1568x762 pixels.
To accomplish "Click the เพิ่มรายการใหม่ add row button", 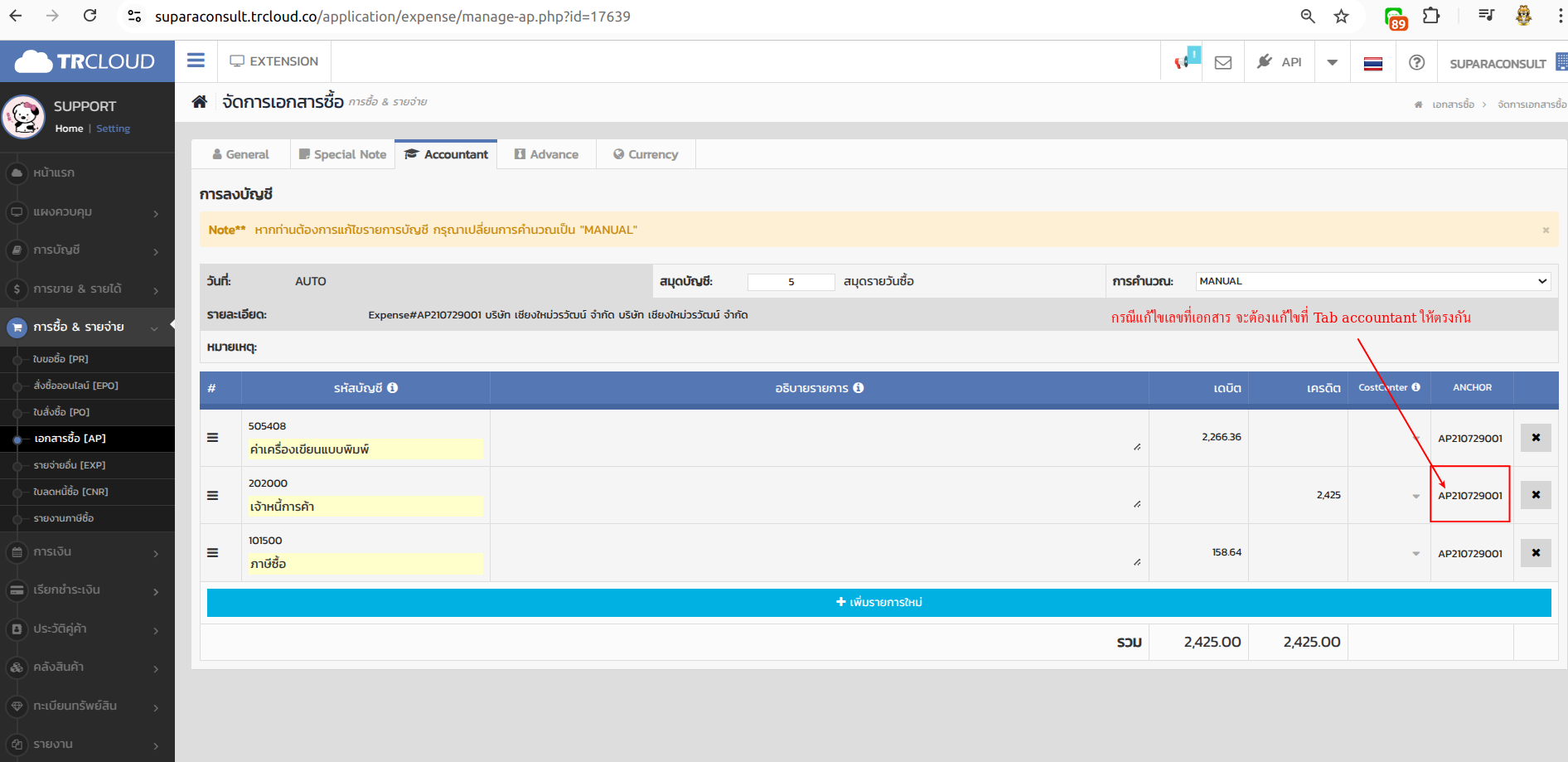I will 878,602.
